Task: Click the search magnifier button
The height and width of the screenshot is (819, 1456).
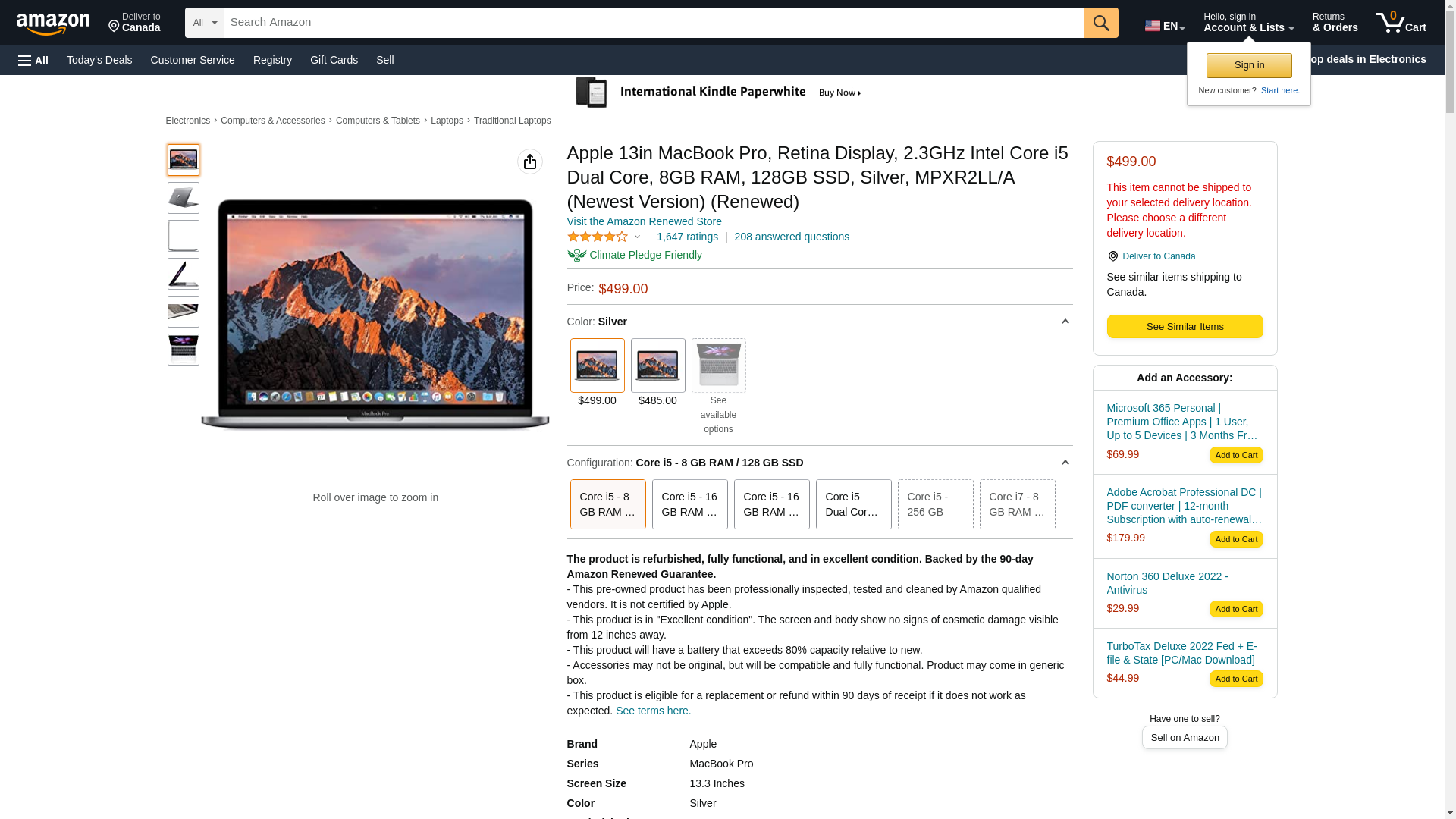Action: click(x=1101, y=23)
